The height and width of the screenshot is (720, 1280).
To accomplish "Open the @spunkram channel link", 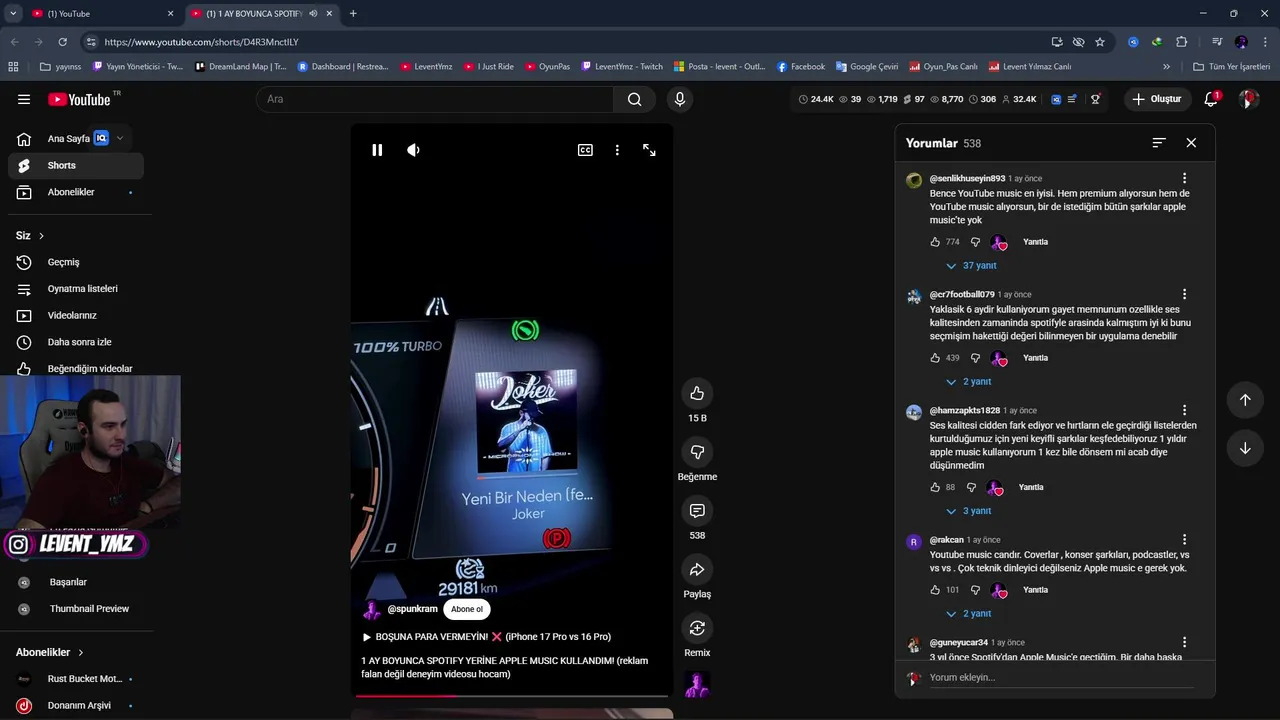I will [413, 609].
